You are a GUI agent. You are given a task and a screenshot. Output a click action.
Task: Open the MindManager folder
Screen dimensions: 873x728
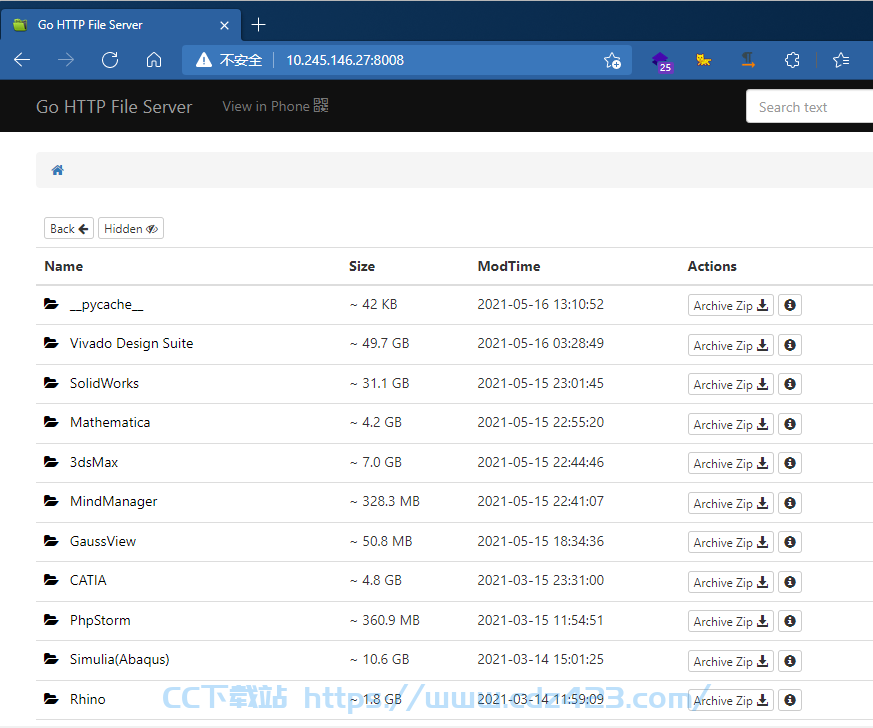point(114,501)
